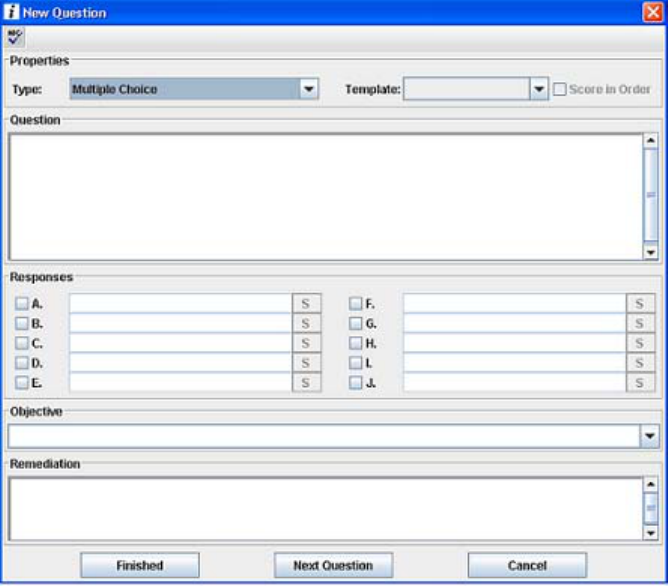Open the Template dropdown list
Screen dimensions: 668x586
click(x=539, y=89)
